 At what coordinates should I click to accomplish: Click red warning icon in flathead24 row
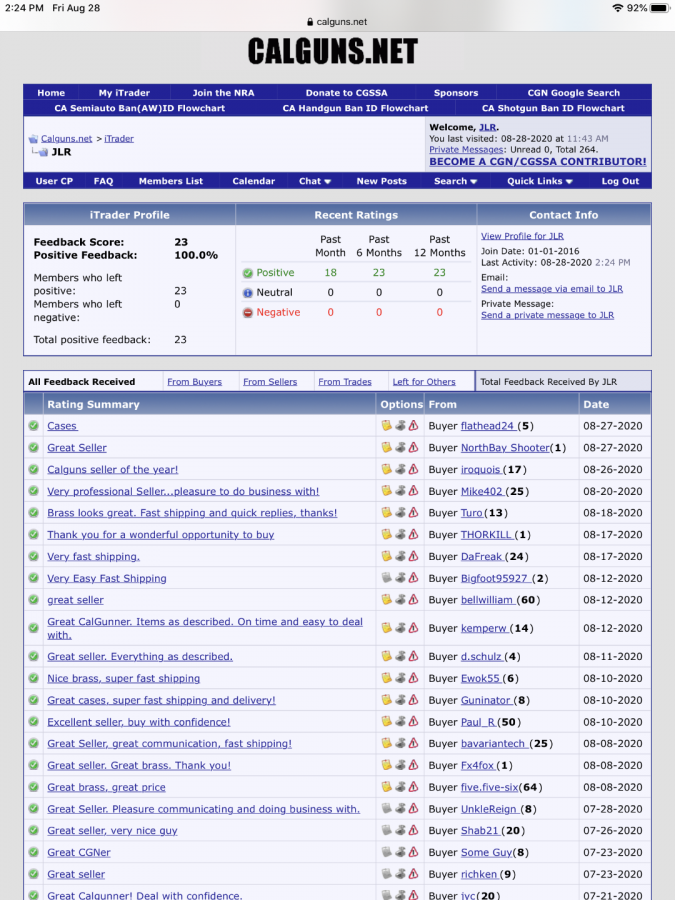[x=413, y=425]
